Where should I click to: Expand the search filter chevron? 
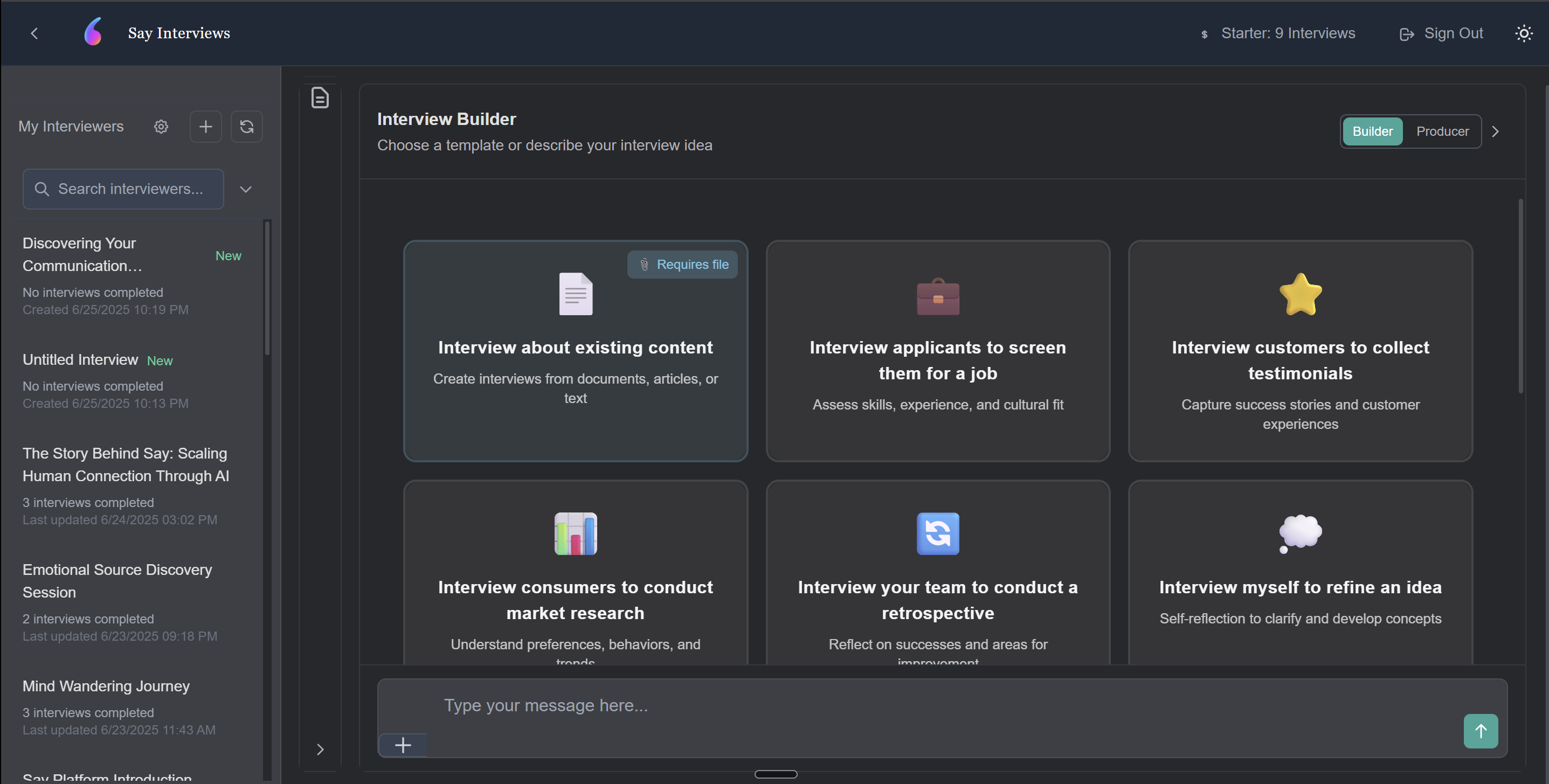[x=245, y=189]
